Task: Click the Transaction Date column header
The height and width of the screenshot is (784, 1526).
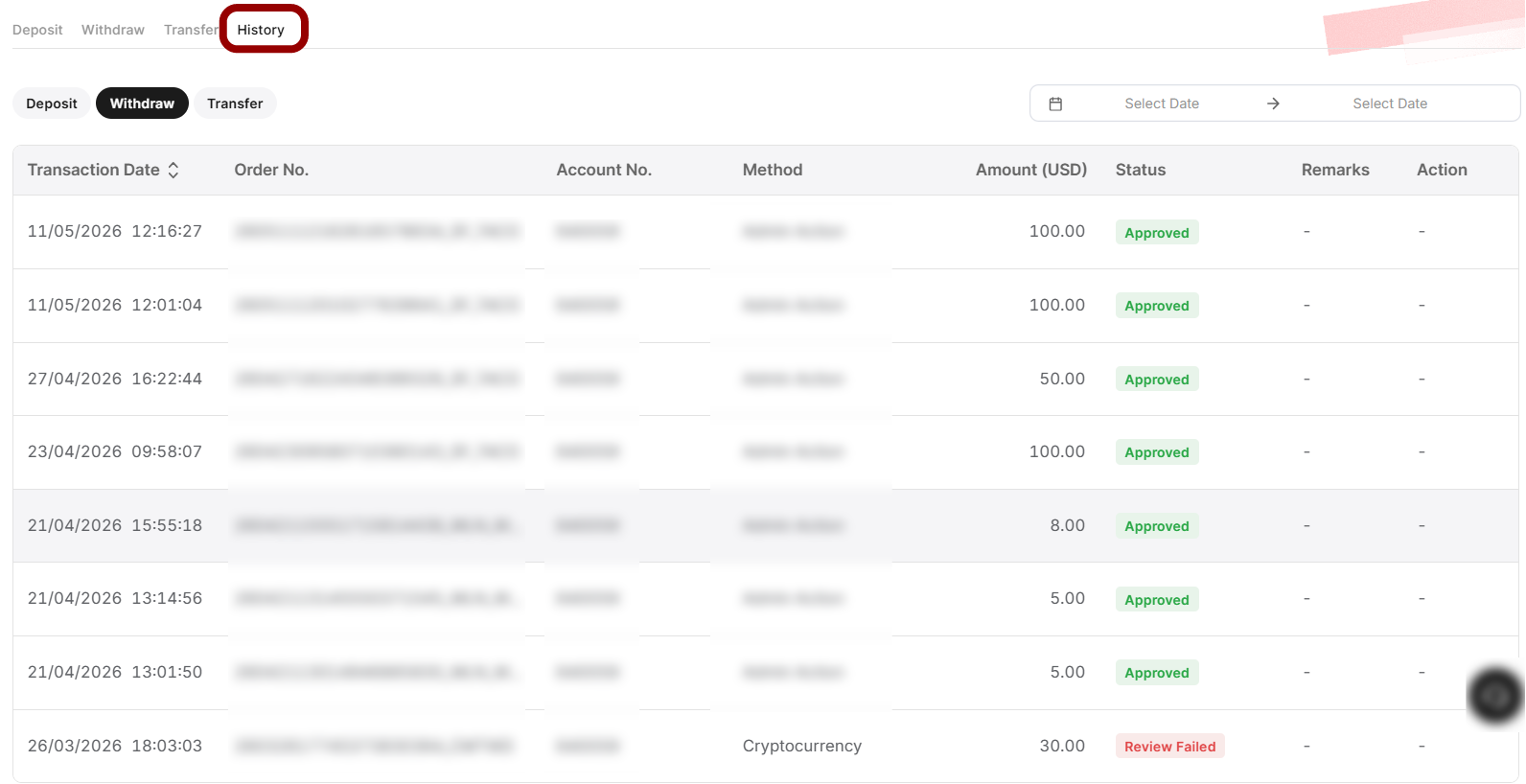Action: tap(94, 170)
